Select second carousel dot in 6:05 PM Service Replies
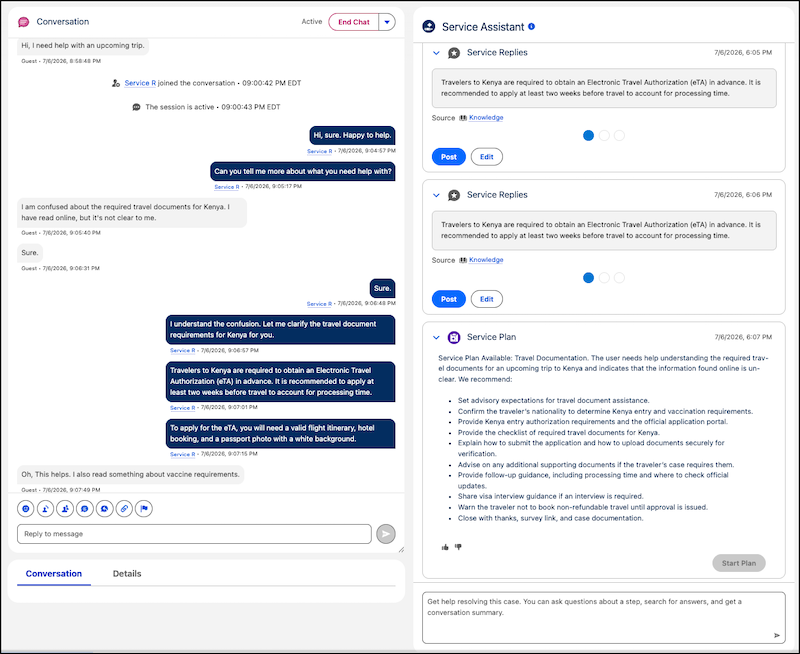This screenshot has height=654, width=800. (604, 136)
